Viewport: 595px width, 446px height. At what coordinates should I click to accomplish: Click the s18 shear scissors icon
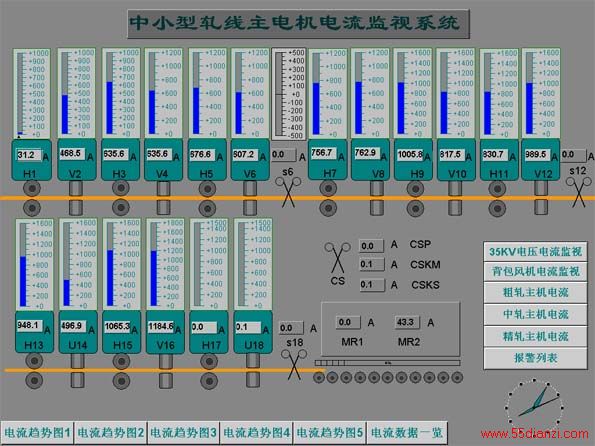(x=294, y=364)
